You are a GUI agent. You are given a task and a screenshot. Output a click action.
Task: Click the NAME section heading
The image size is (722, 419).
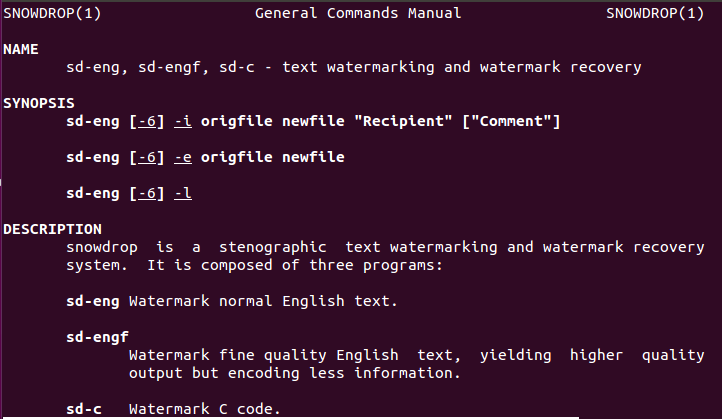21,49
